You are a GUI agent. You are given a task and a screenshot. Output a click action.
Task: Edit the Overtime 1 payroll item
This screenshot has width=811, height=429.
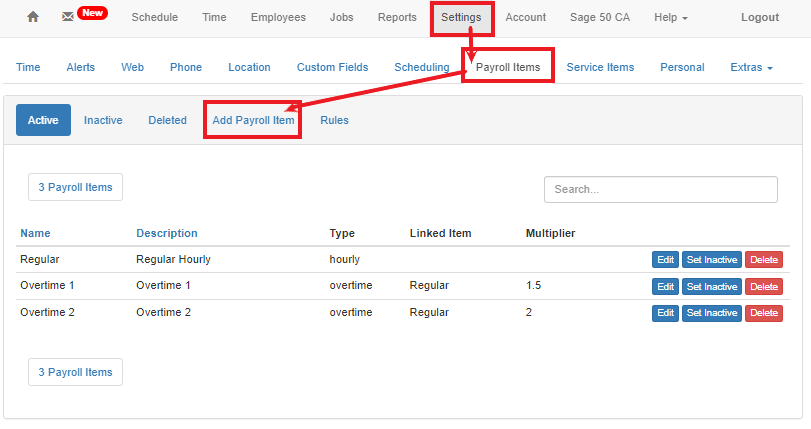(665, 287)
